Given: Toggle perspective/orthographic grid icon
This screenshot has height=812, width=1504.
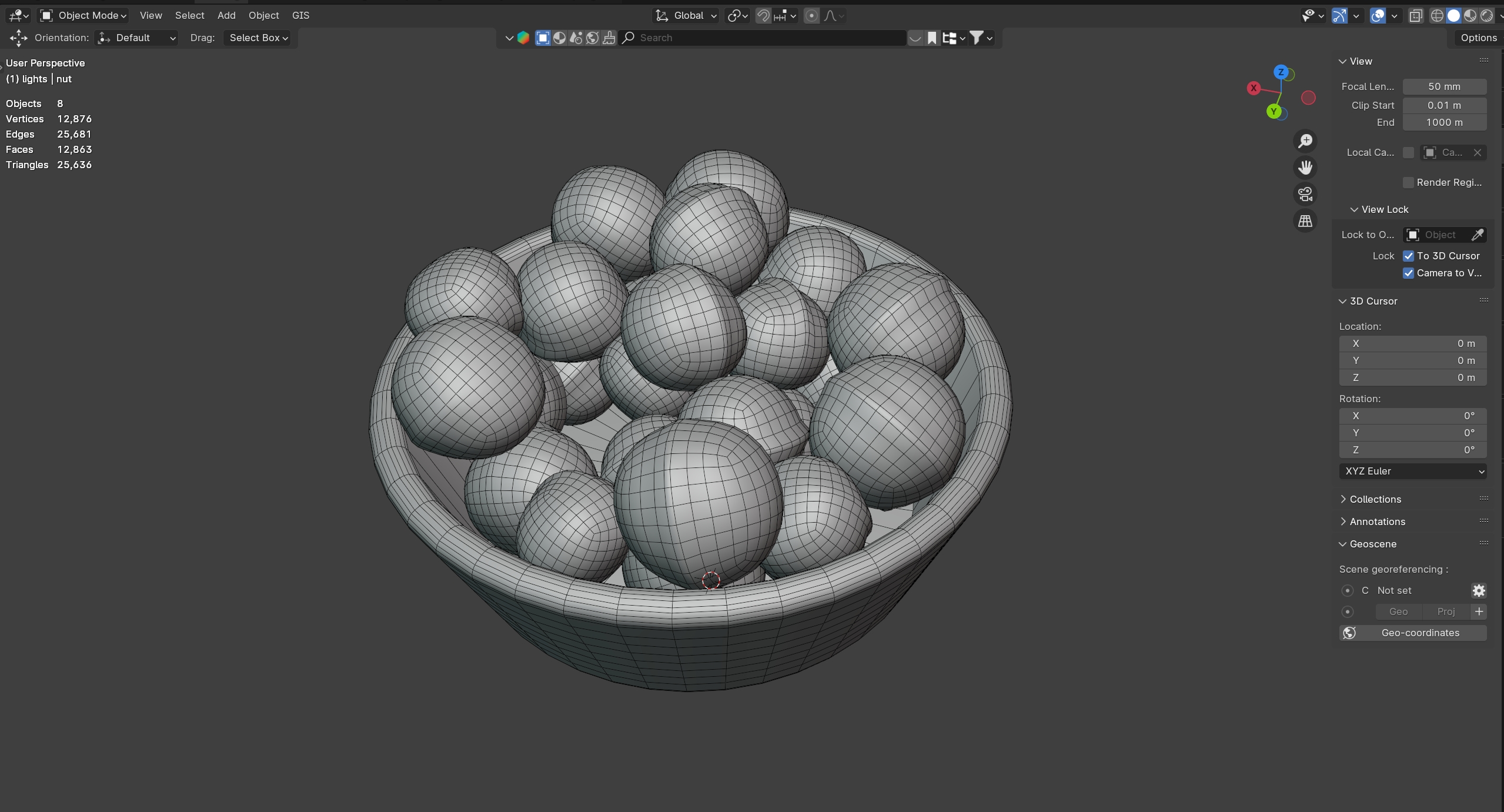Looking at the screenshot, I should point(1305,221).
